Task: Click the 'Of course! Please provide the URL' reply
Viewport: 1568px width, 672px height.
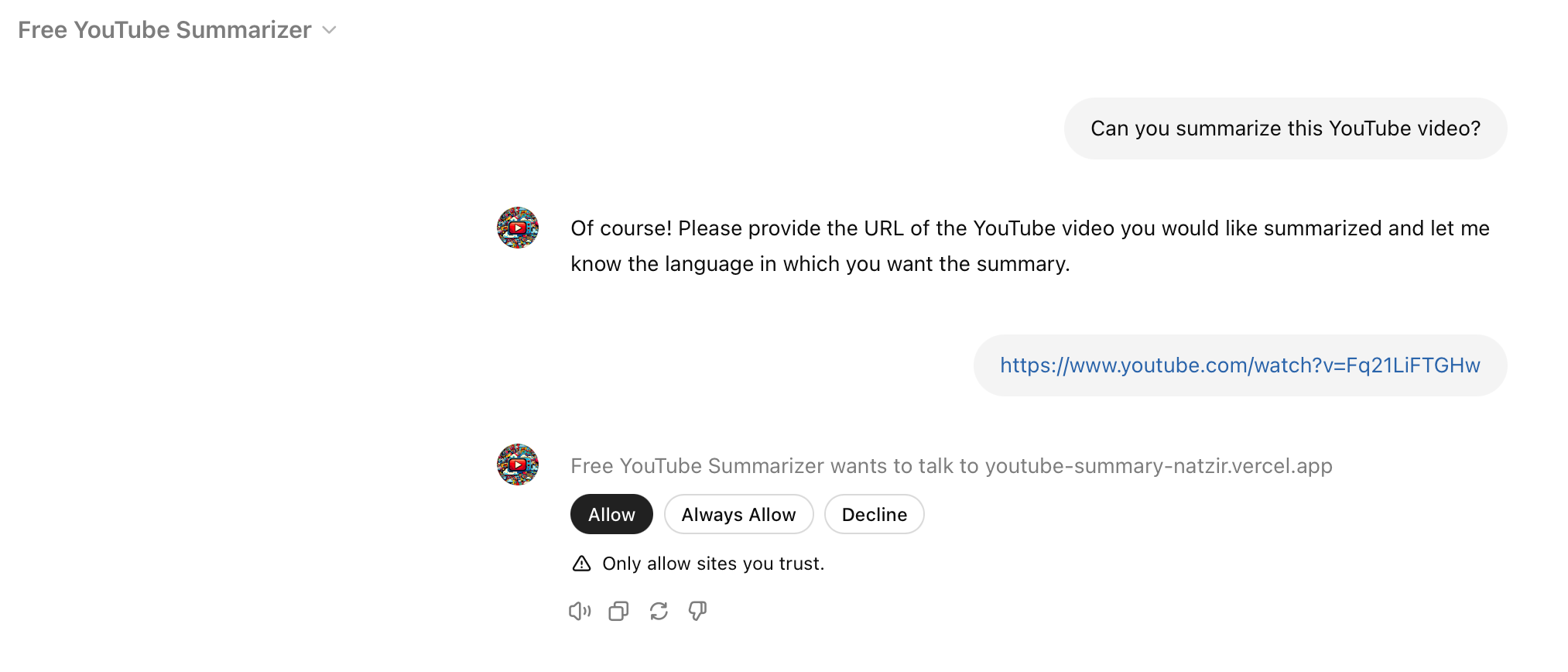Action: click(x=1030, y=246)
